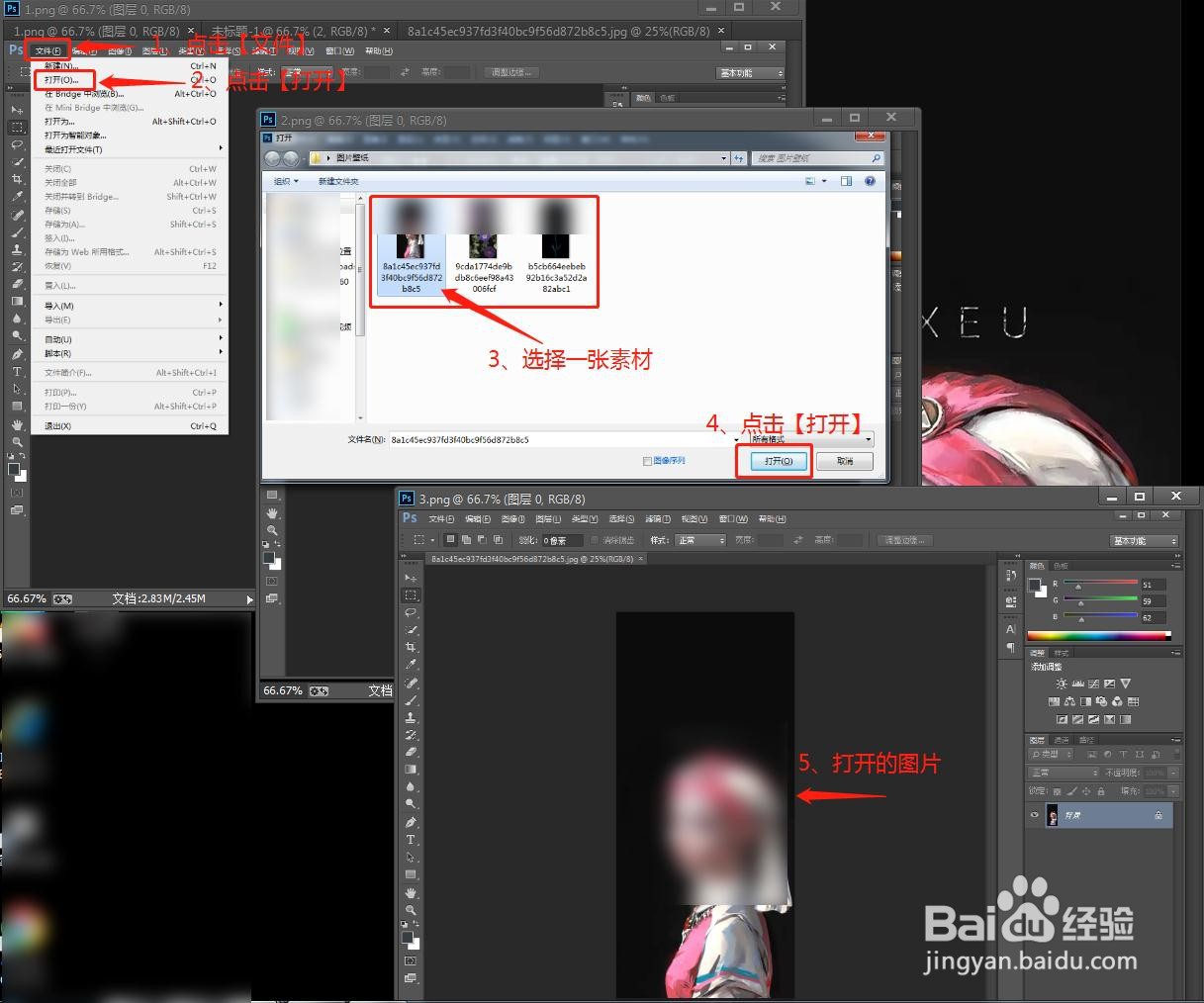Choose Intersect with selection mode in 3.png
The height and width of the screenshot is (1003, 1204).
[x=498, y=540]
